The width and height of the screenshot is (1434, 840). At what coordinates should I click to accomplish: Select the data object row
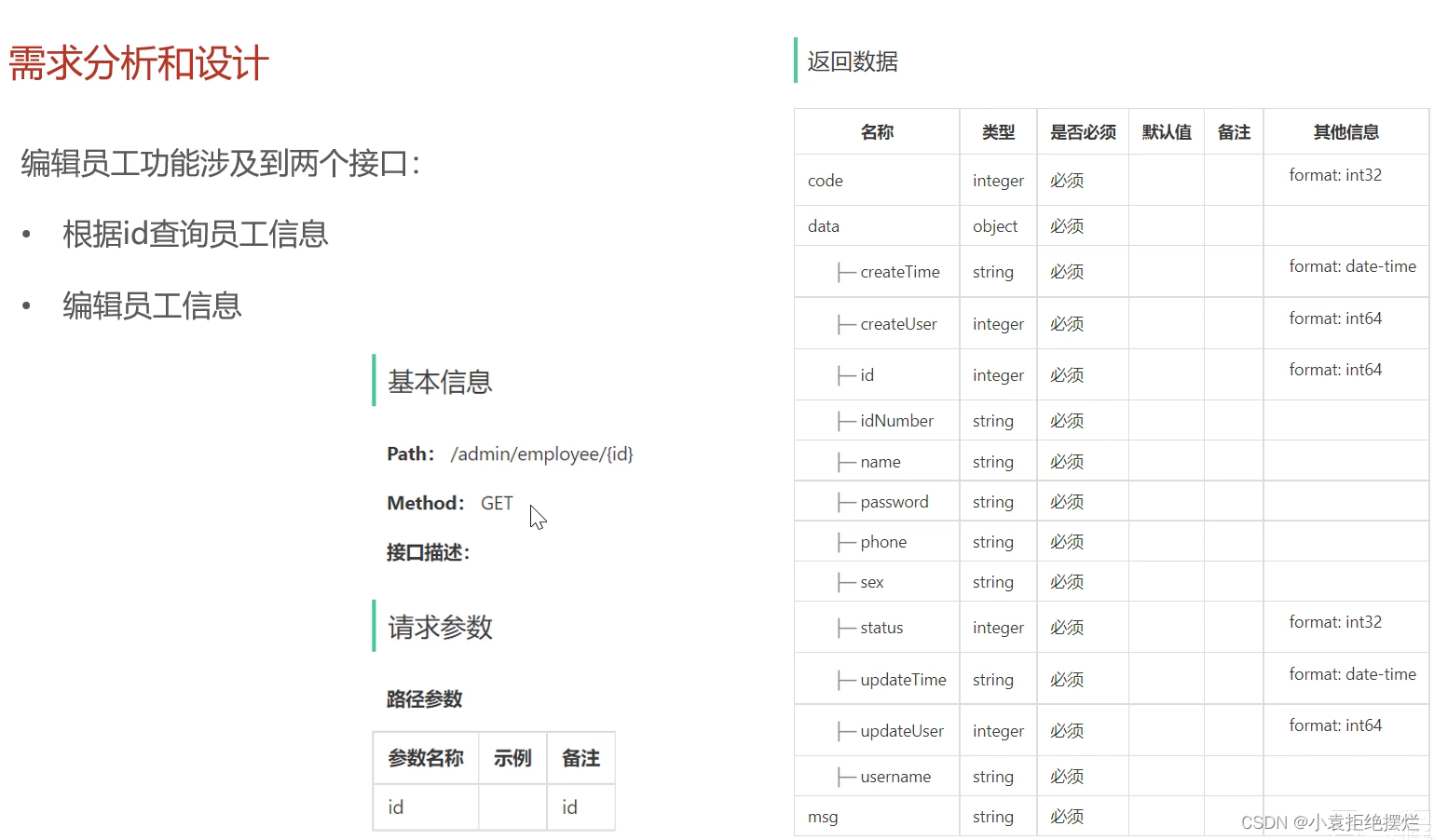[x=823, y=225]
